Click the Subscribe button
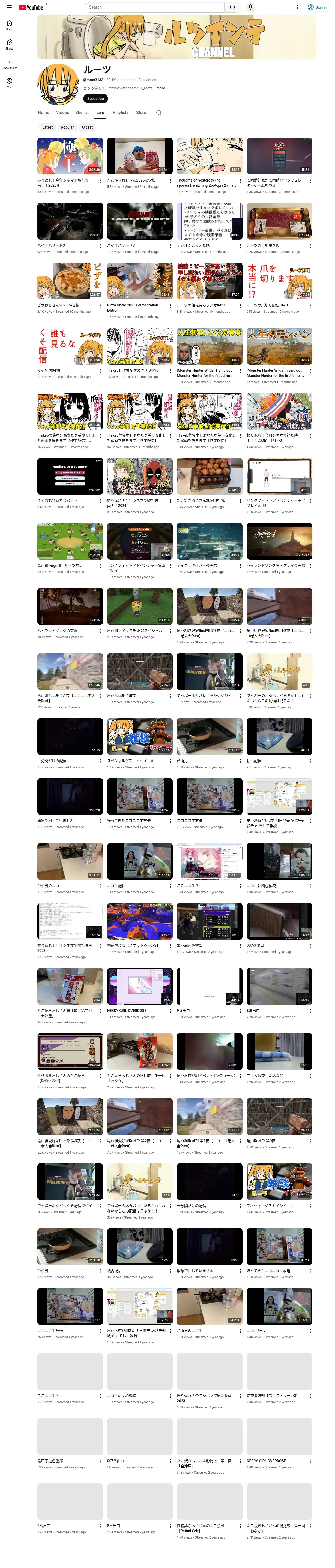This screenshot has width=335, height=1568. tap(96, 99)
